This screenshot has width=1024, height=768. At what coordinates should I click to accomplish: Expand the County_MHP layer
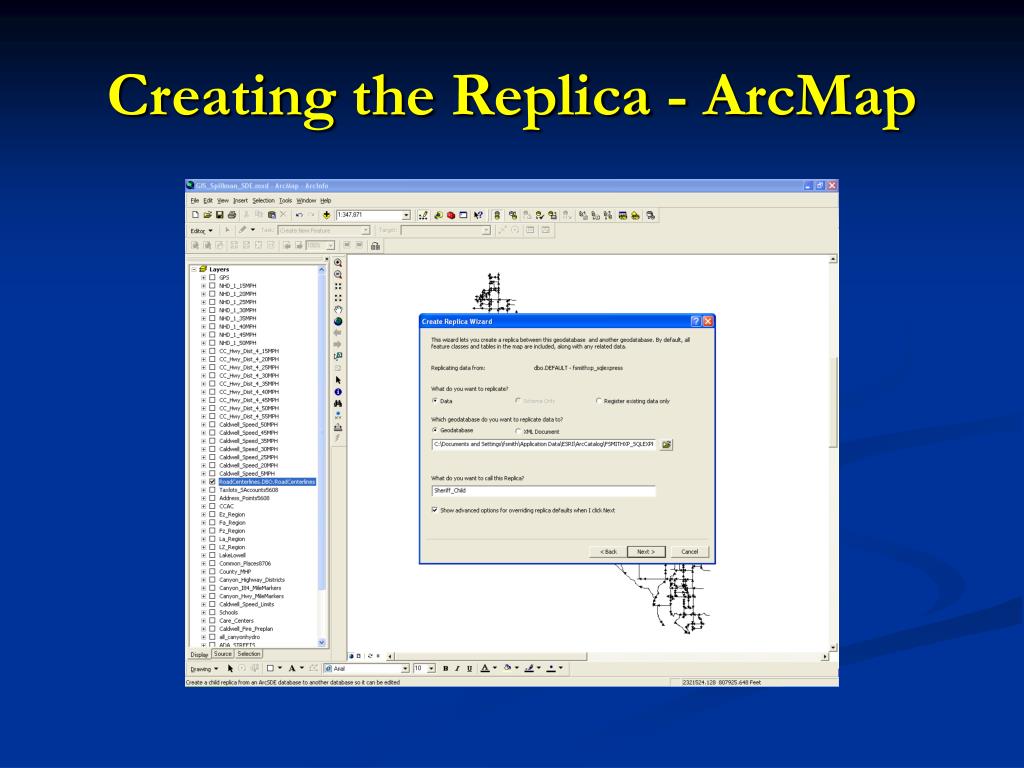203,571
